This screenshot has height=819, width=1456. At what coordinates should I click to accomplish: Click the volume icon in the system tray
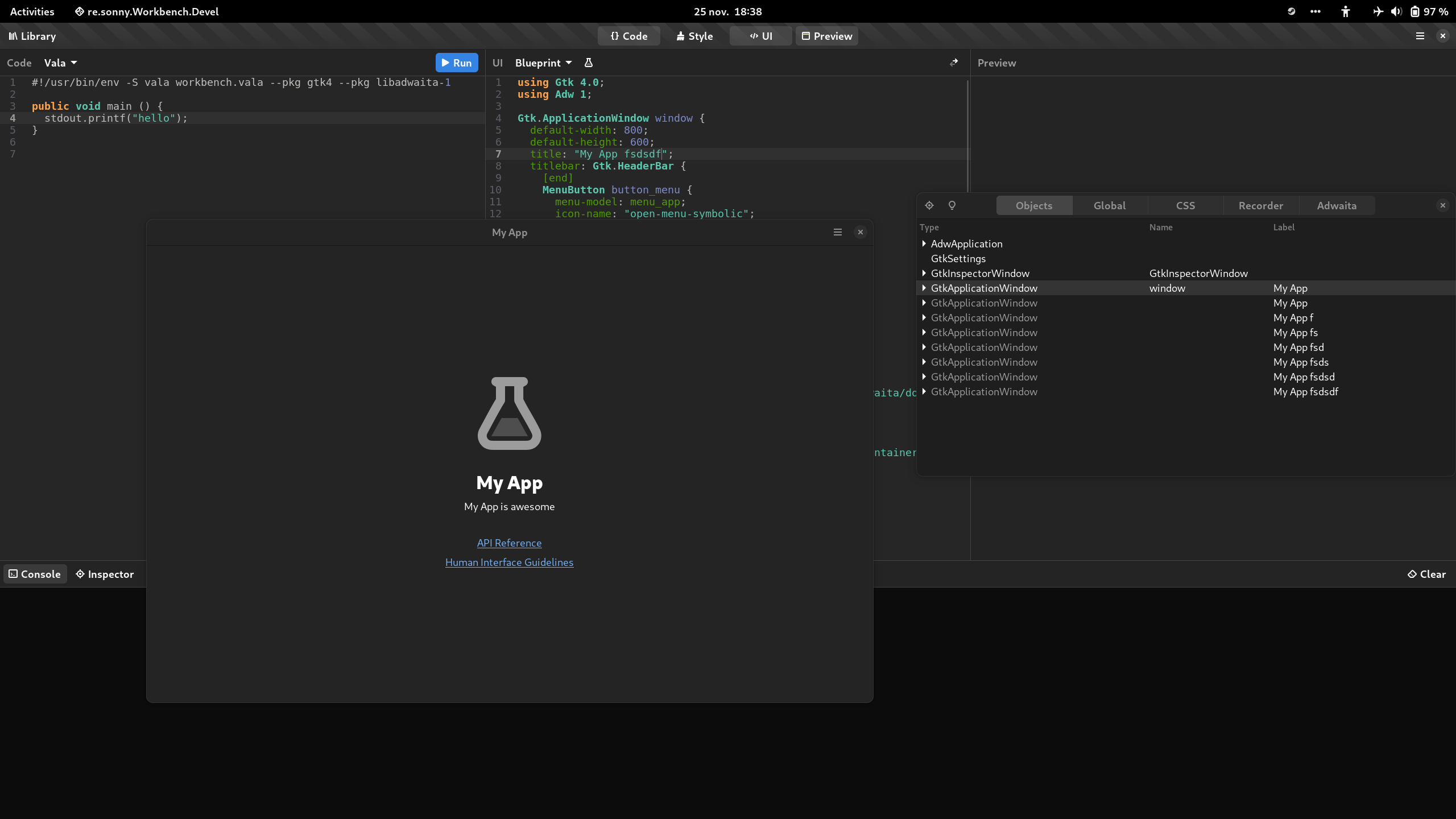1396,11
